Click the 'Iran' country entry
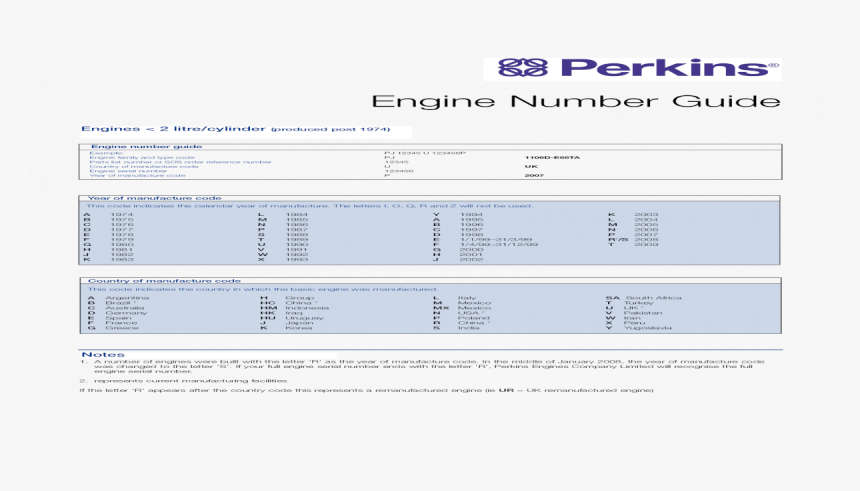This screenshot has height=491, width=860. 632,318
